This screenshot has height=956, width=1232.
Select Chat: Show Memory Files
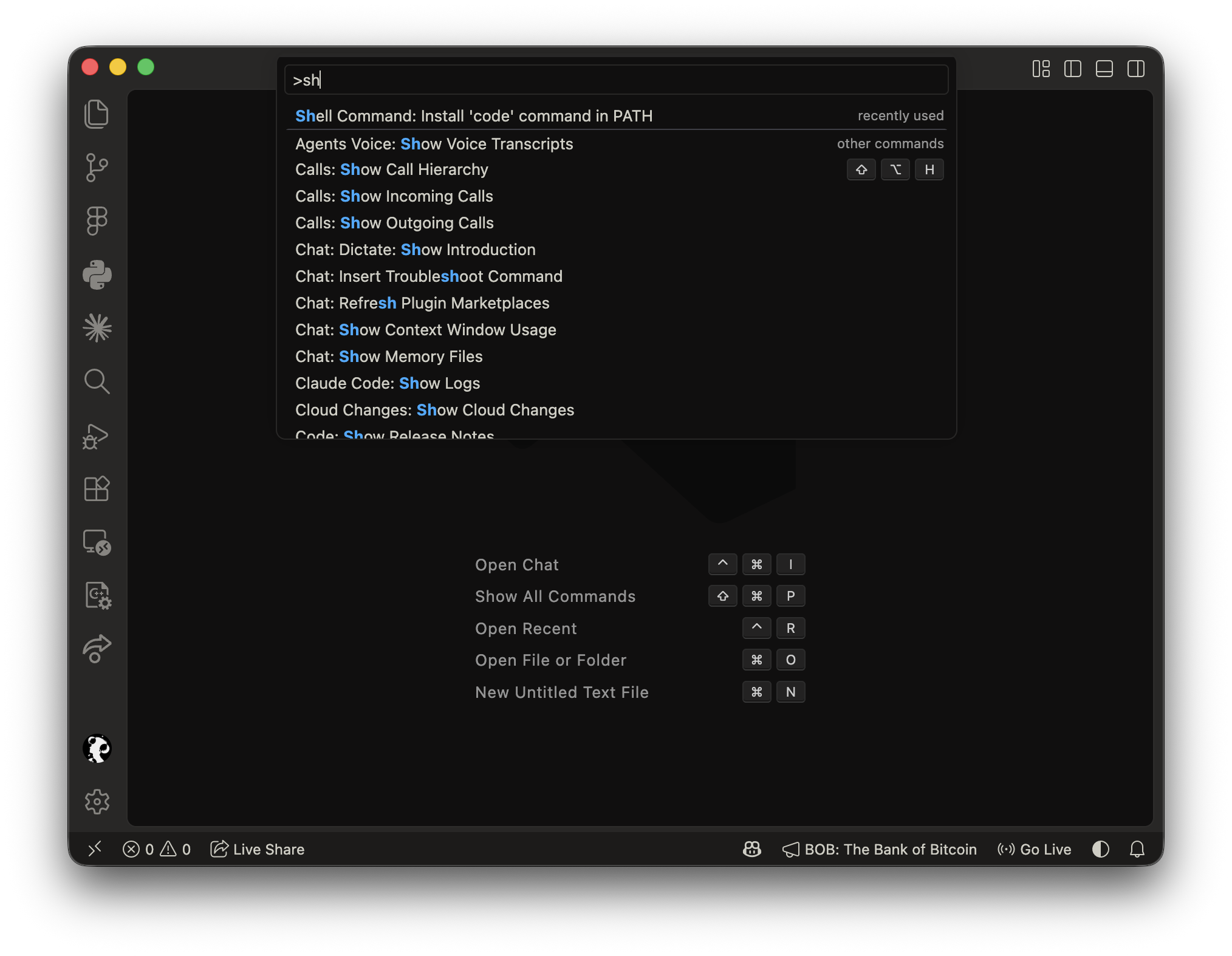[616, 357]
